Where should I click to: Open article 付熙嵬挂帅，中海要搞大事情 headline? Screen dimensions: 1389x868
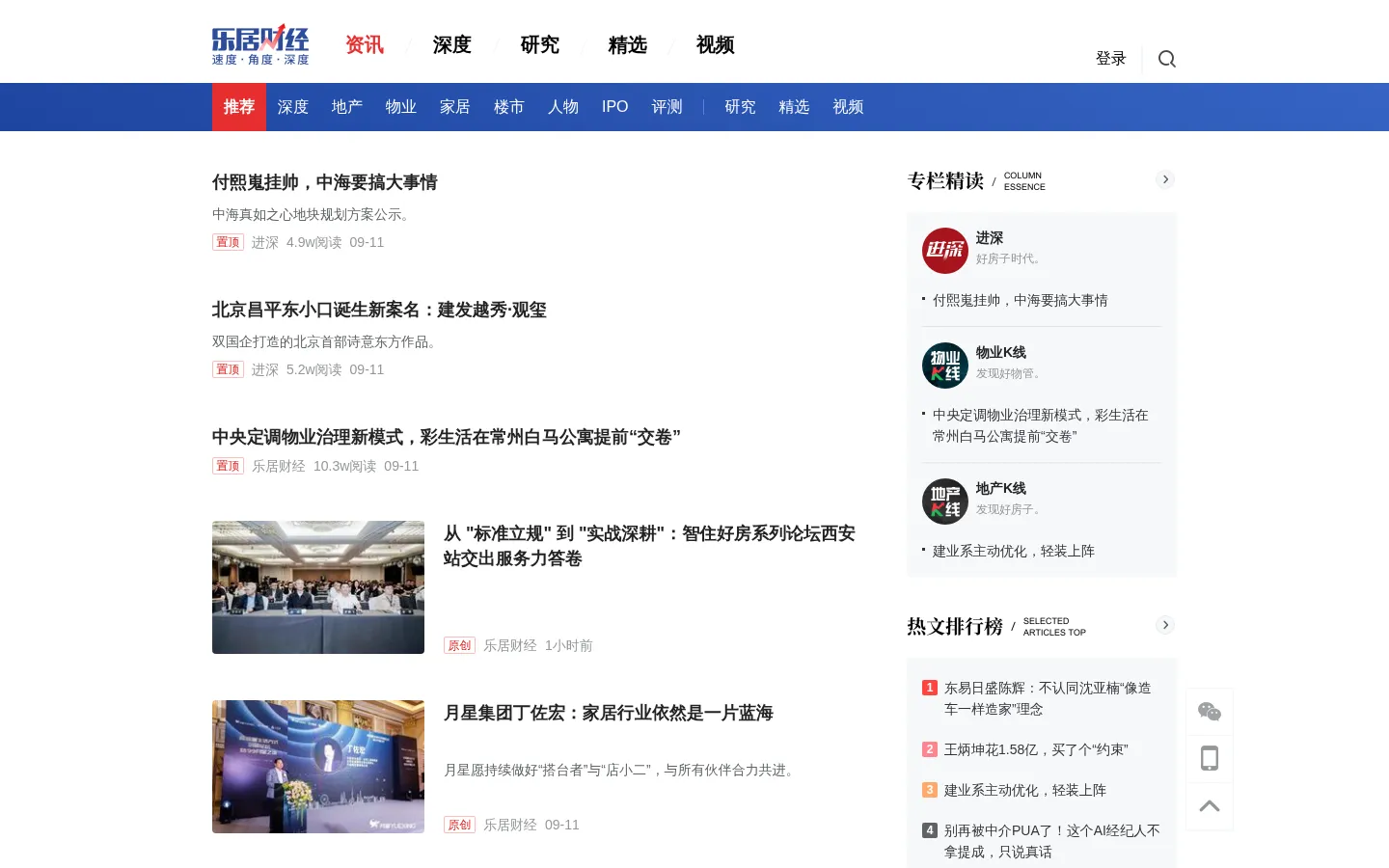tap(325, 182)
